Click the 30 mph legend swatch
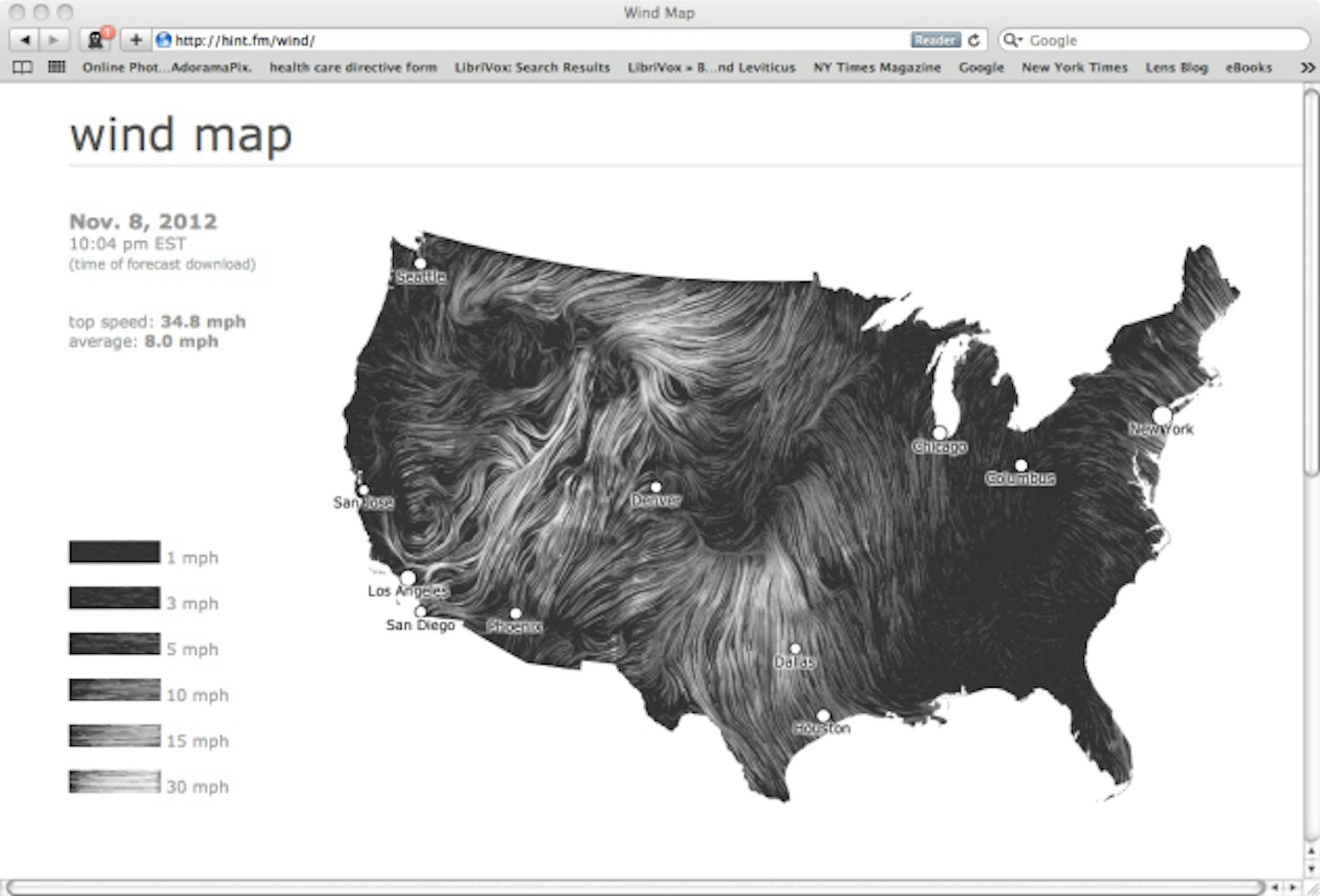This screenshot has height=896, width=1320. pos(115,782)
